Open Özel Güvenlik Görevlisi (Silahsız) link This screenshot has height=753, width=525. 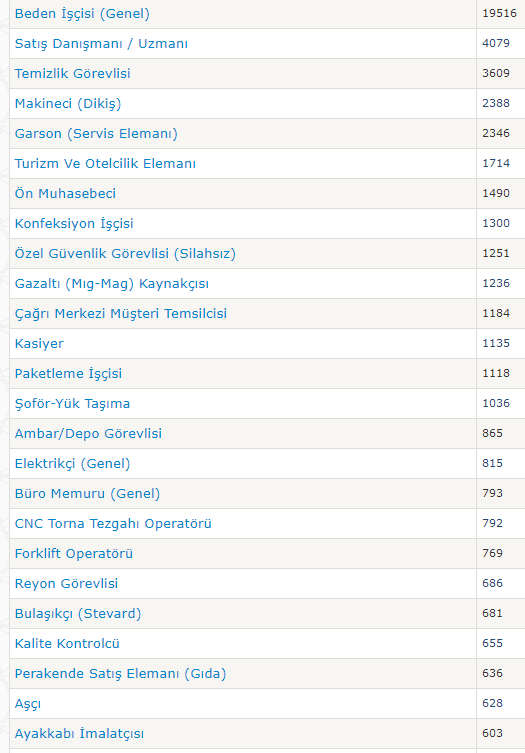(x=125, y=254)
